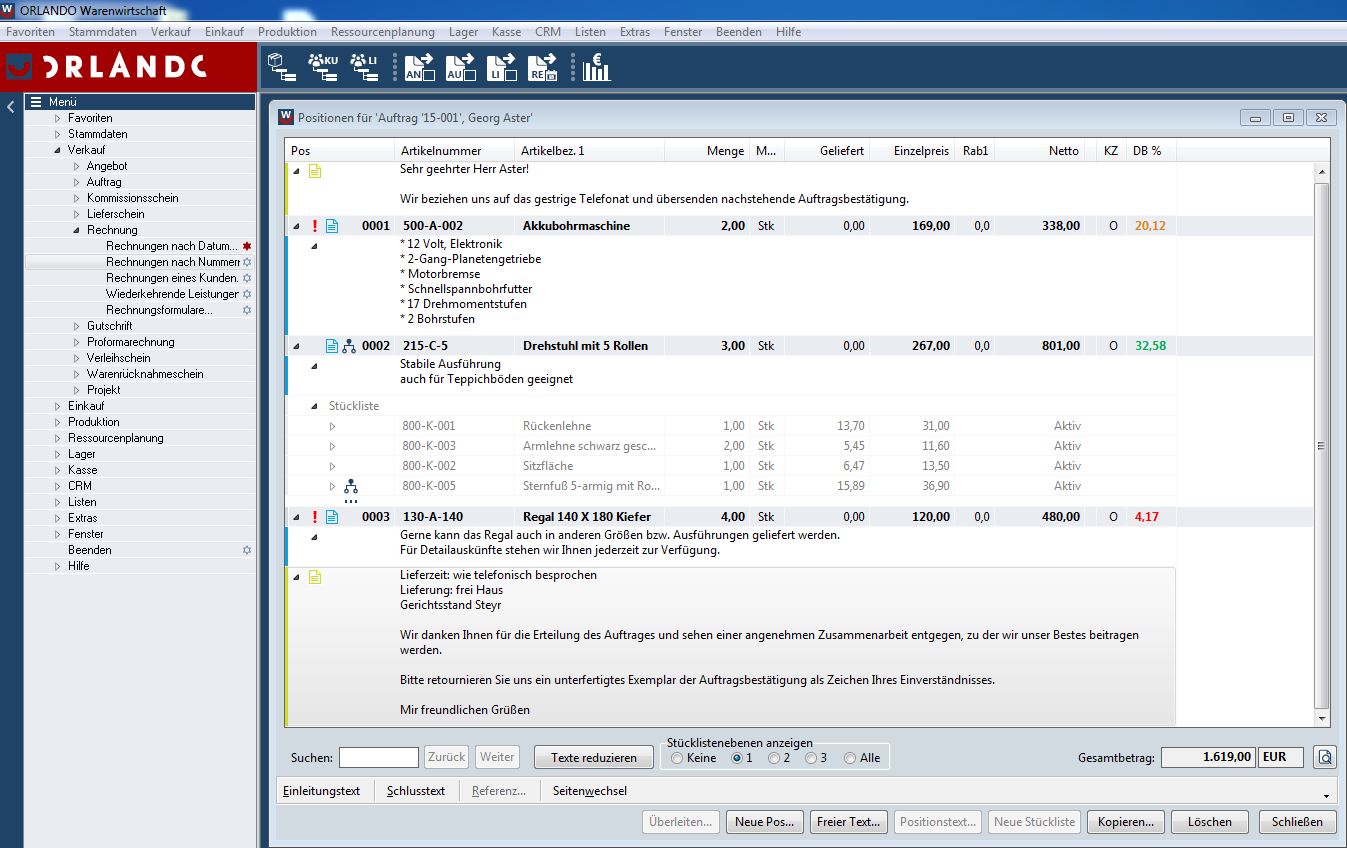Screen dimensions: 1347x848
Task: Click the AN document transfer icon
Action: click(x=419, y=67)
